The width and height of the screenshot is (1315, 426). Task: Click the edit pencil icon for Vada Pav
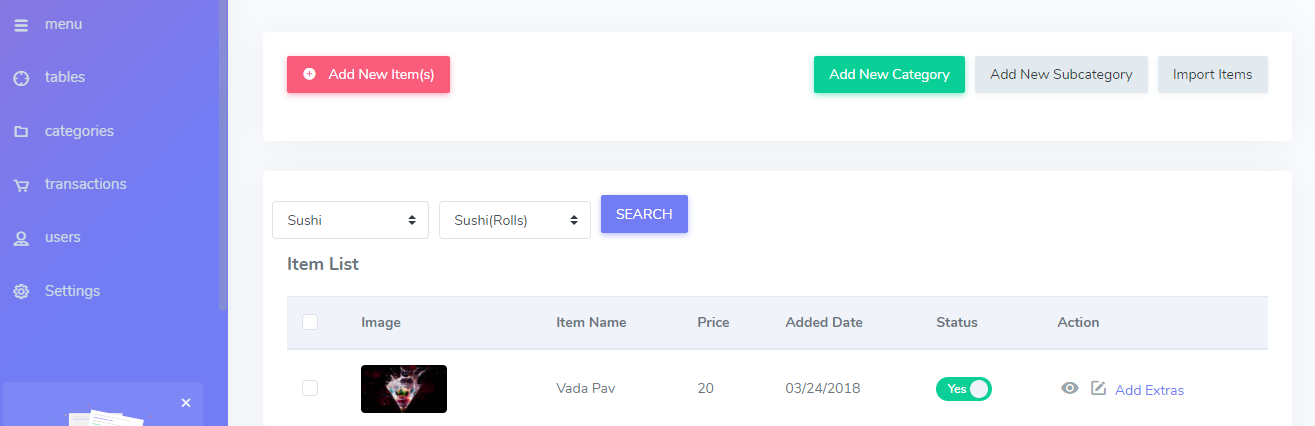tap(1098, 388)
